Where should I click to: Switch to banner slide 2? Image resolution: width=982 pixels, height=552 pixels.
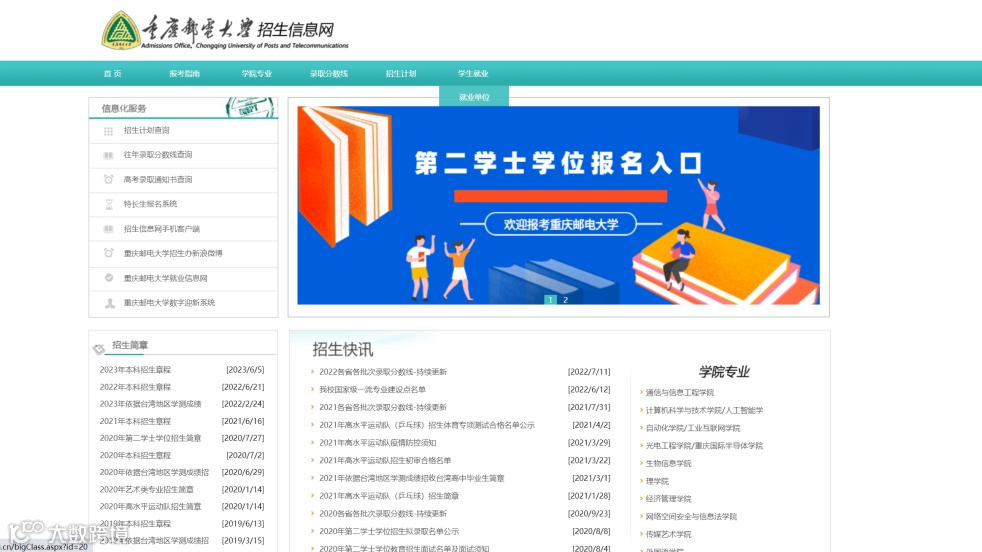pyautogui.click(x=566, y=299)
